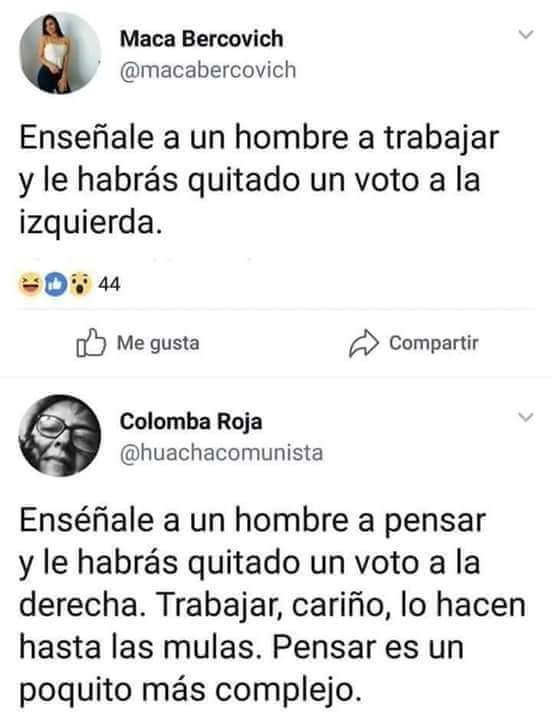This screenshot has width=552, height=719.
Task: Open Colomba Roja's profile picture
Action: (60, 436)
